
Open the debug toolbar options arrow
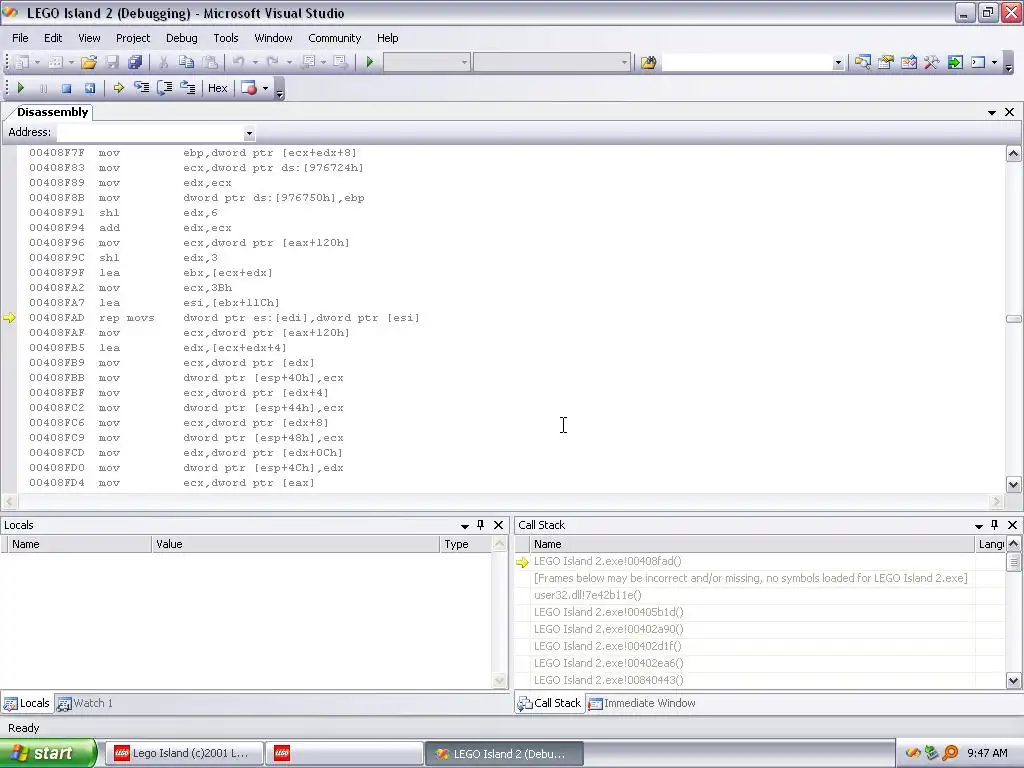tap(280, 91)
